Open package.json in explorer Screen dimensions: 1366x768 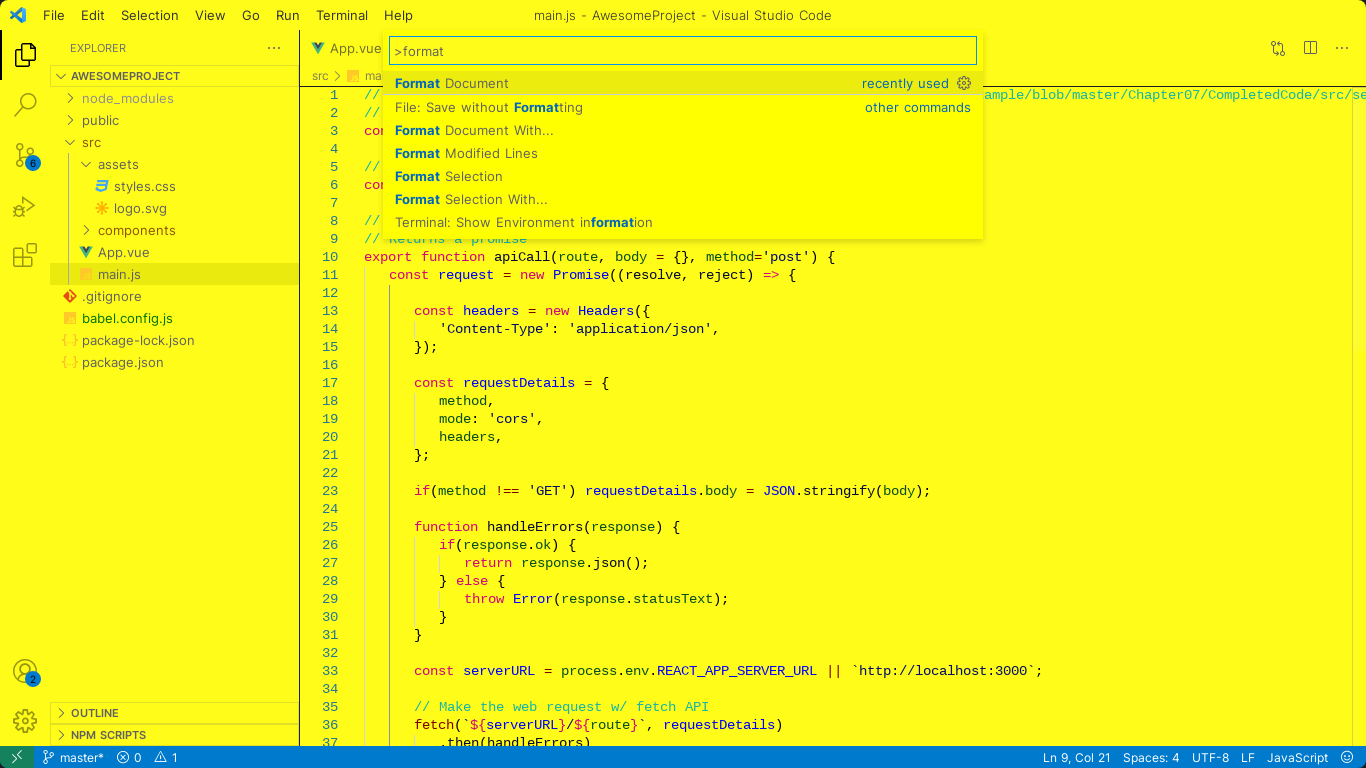(x=122, y=362)
